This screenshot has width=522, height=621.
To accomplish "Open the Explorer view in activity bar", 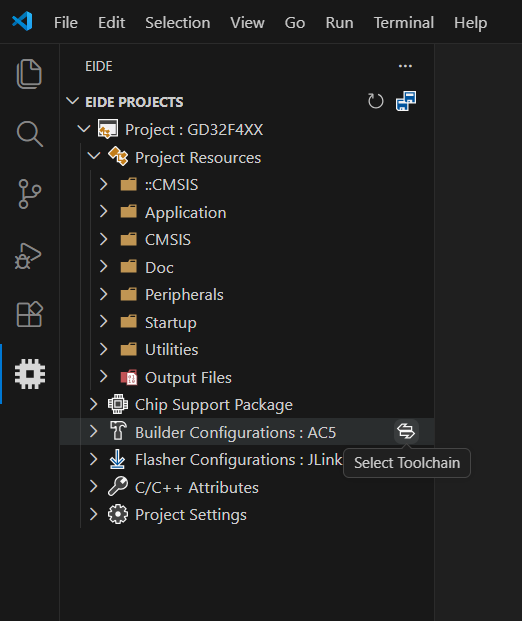I will 29,74.
